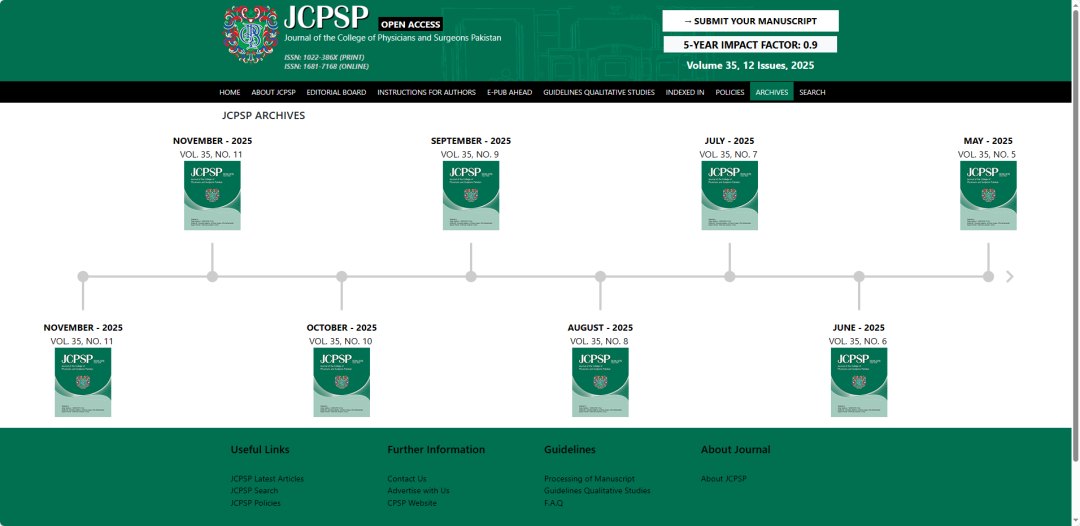Click the September 2025 timeline dot
This screenshot has height=526, width=1080.
[471, 277]
